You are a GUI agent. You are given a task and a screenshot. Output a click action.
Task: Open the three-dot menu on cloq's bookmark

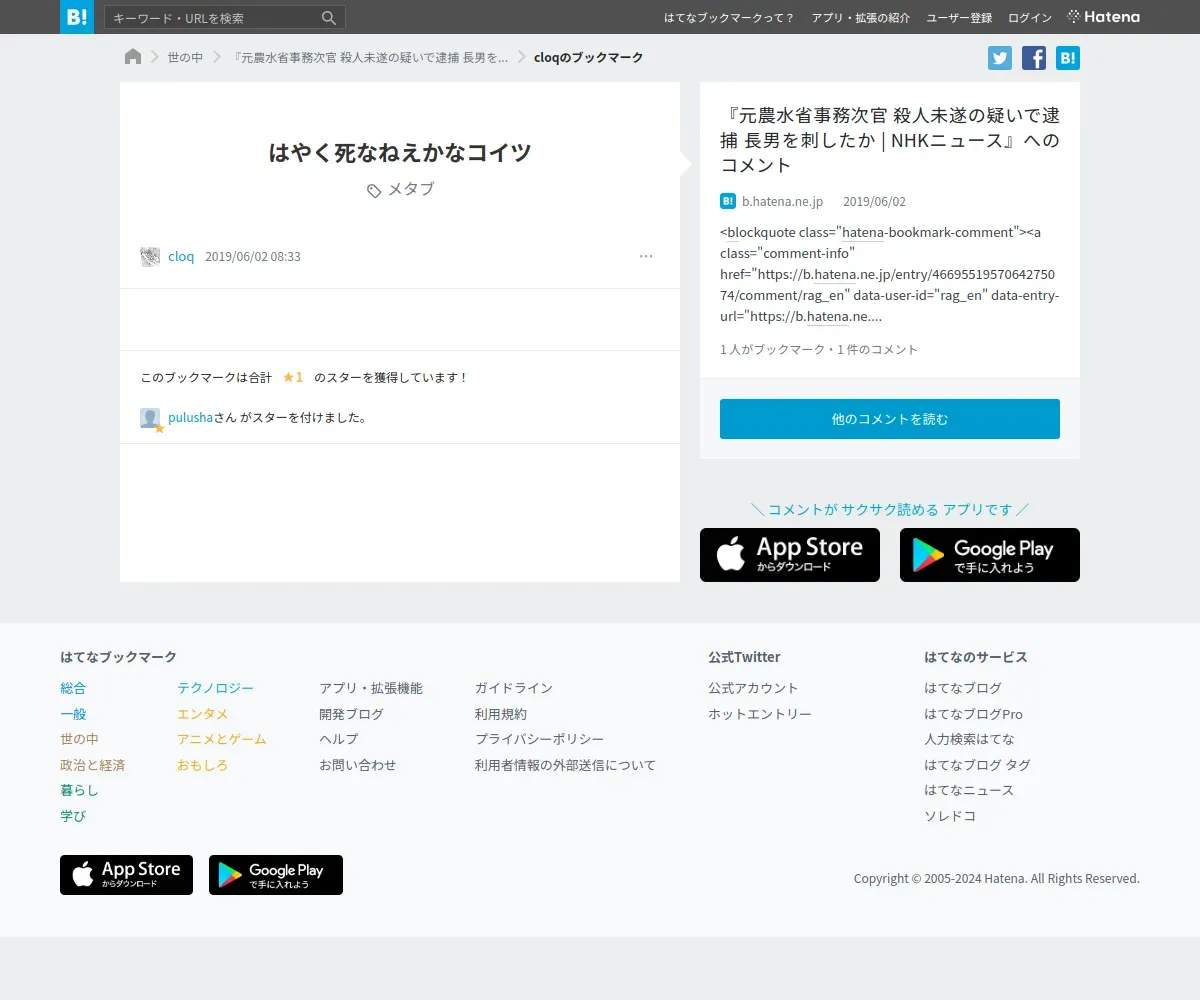click(x=646, y=257)
